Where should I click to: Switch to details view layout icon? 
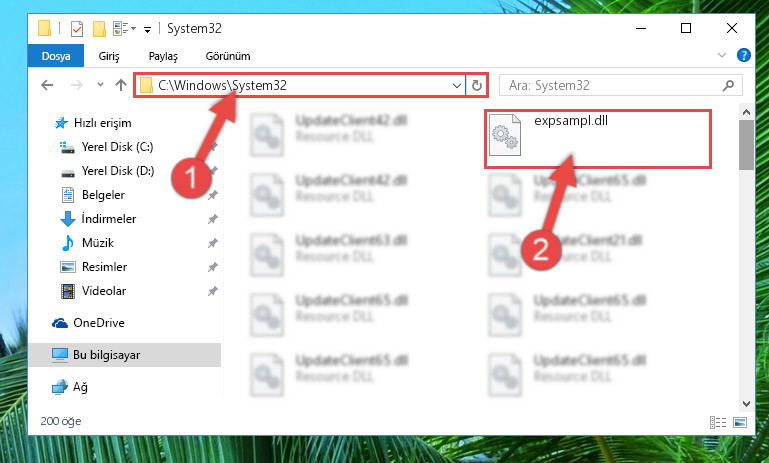(718, 422)
